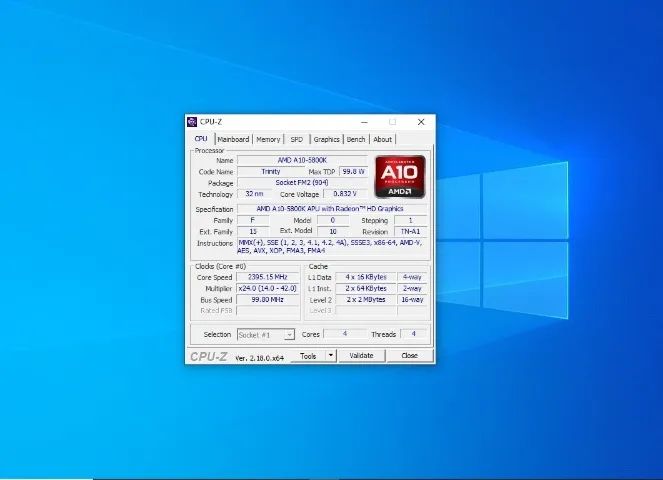Click the Family value F
Screen dimensions: 663x480
coord(253,220)
